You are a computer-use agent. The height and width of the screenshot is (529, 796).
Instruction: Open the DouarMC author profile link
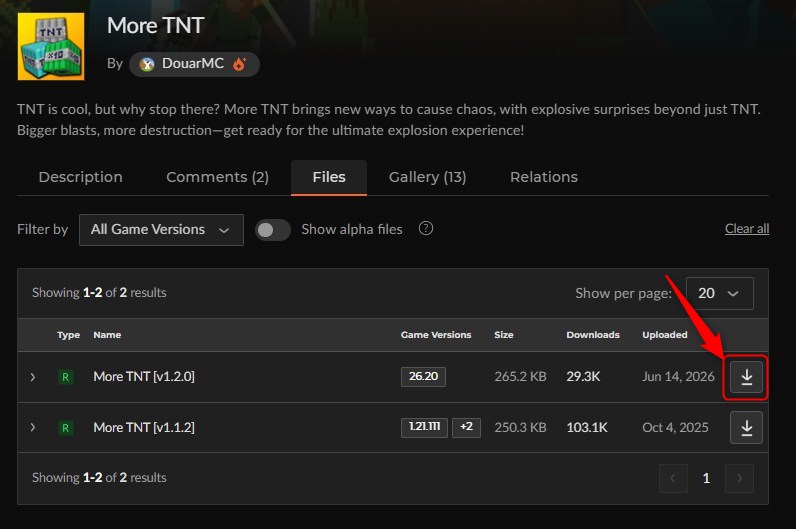click(193, 63)
